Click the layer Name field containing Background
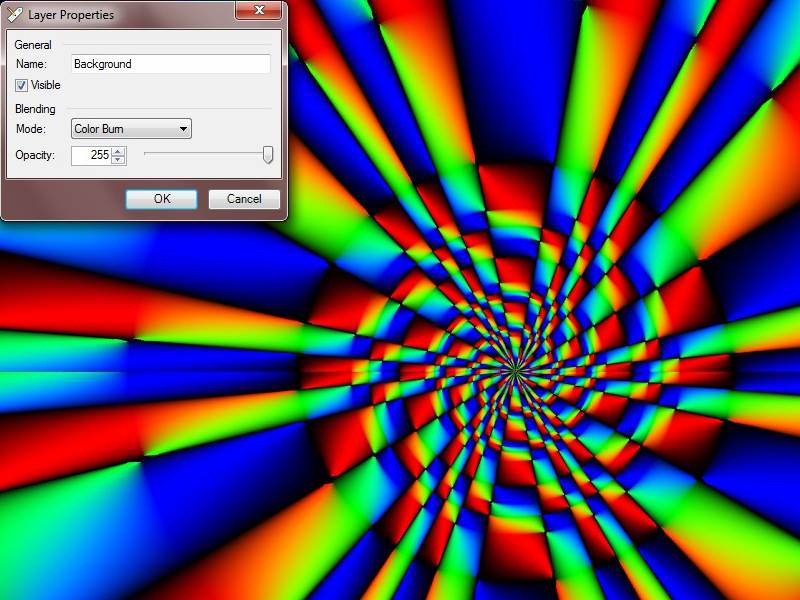 pos(170,64)
